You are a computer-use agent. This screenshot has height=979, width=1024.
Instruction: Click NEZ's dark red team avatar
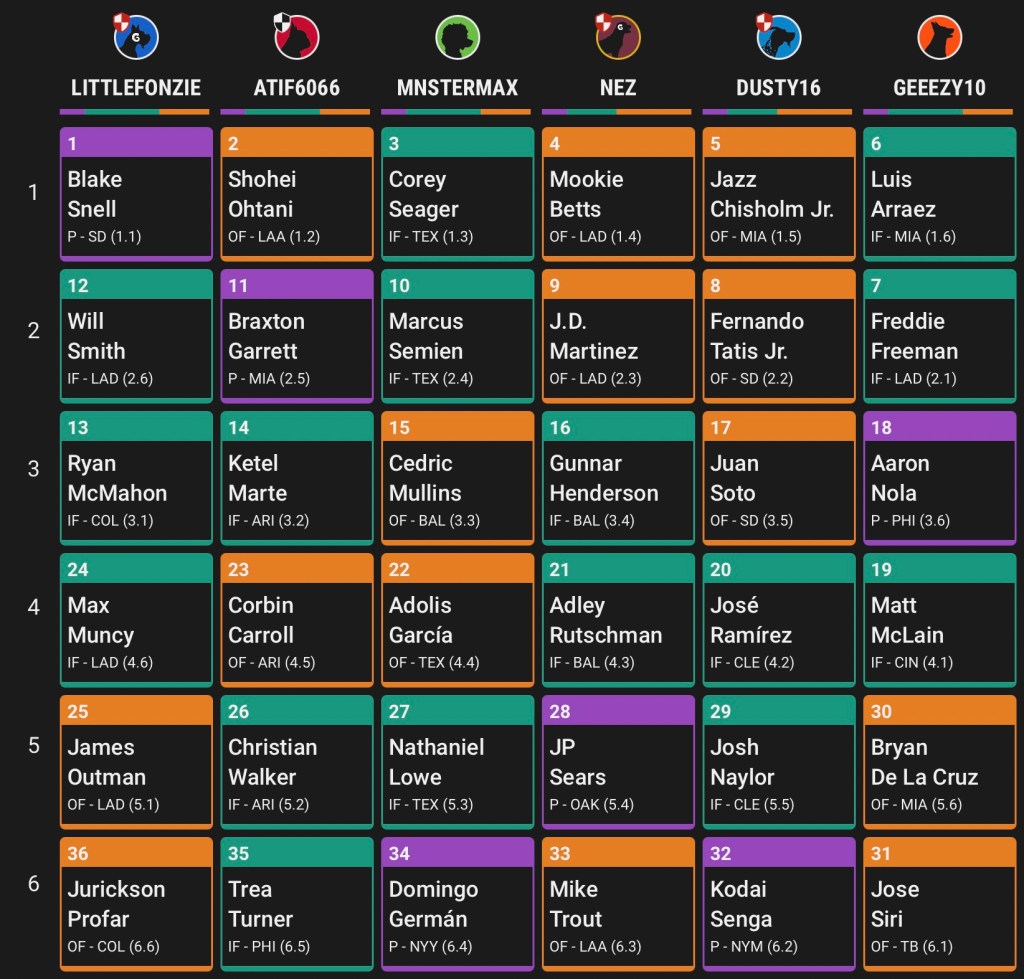click(x=618, y=37)
